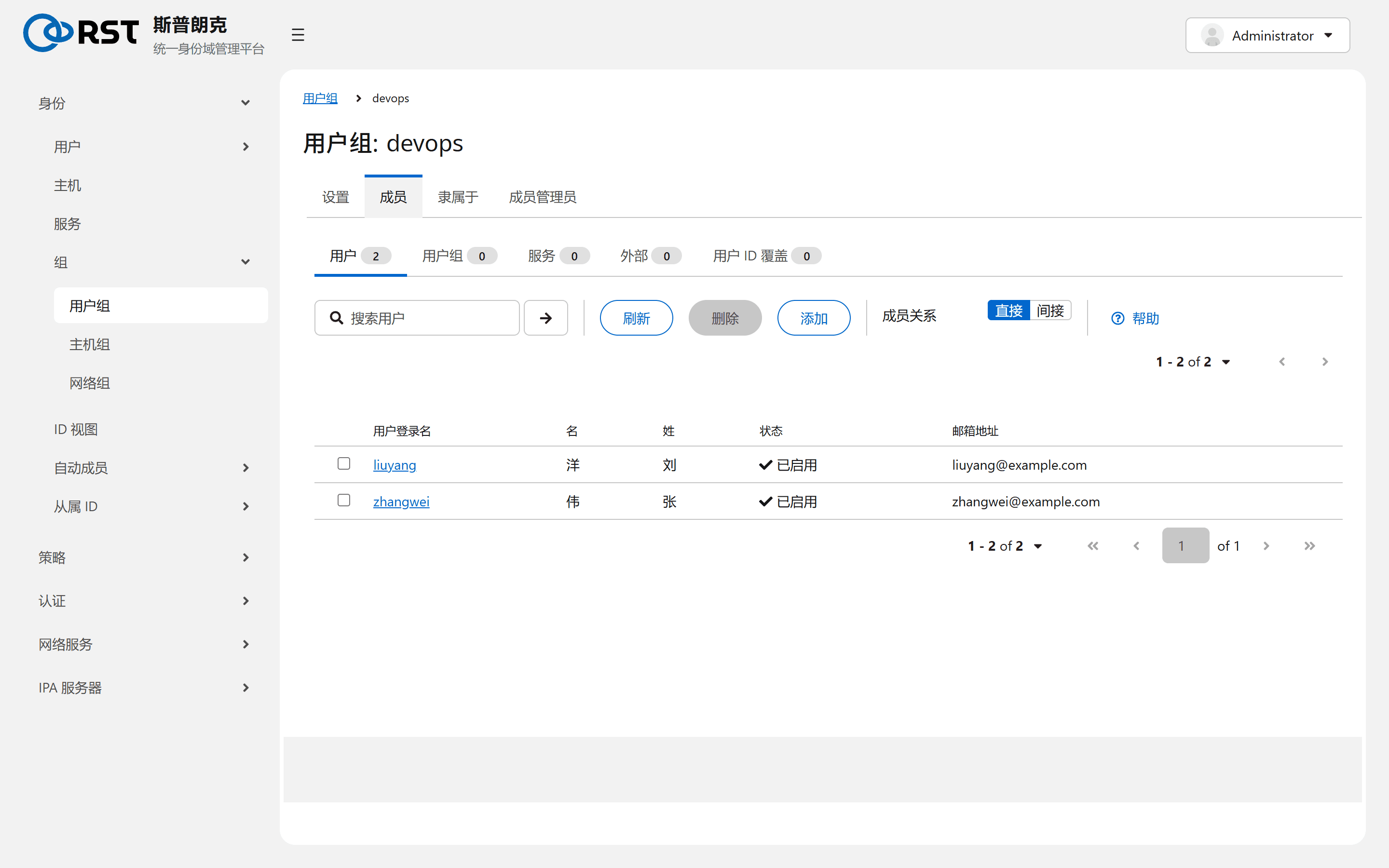
Task: Click the RST logo
Action: (x=81, y=33)
